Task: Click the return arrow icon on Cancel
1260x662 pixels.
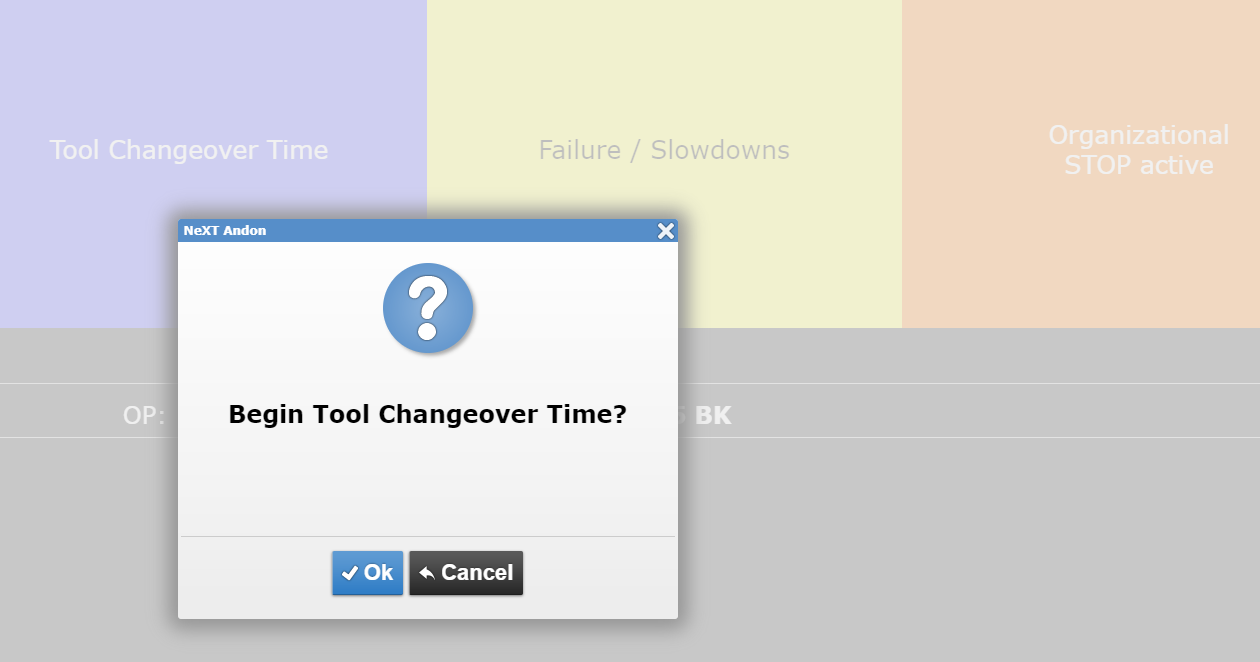Action: pos(427,573)
